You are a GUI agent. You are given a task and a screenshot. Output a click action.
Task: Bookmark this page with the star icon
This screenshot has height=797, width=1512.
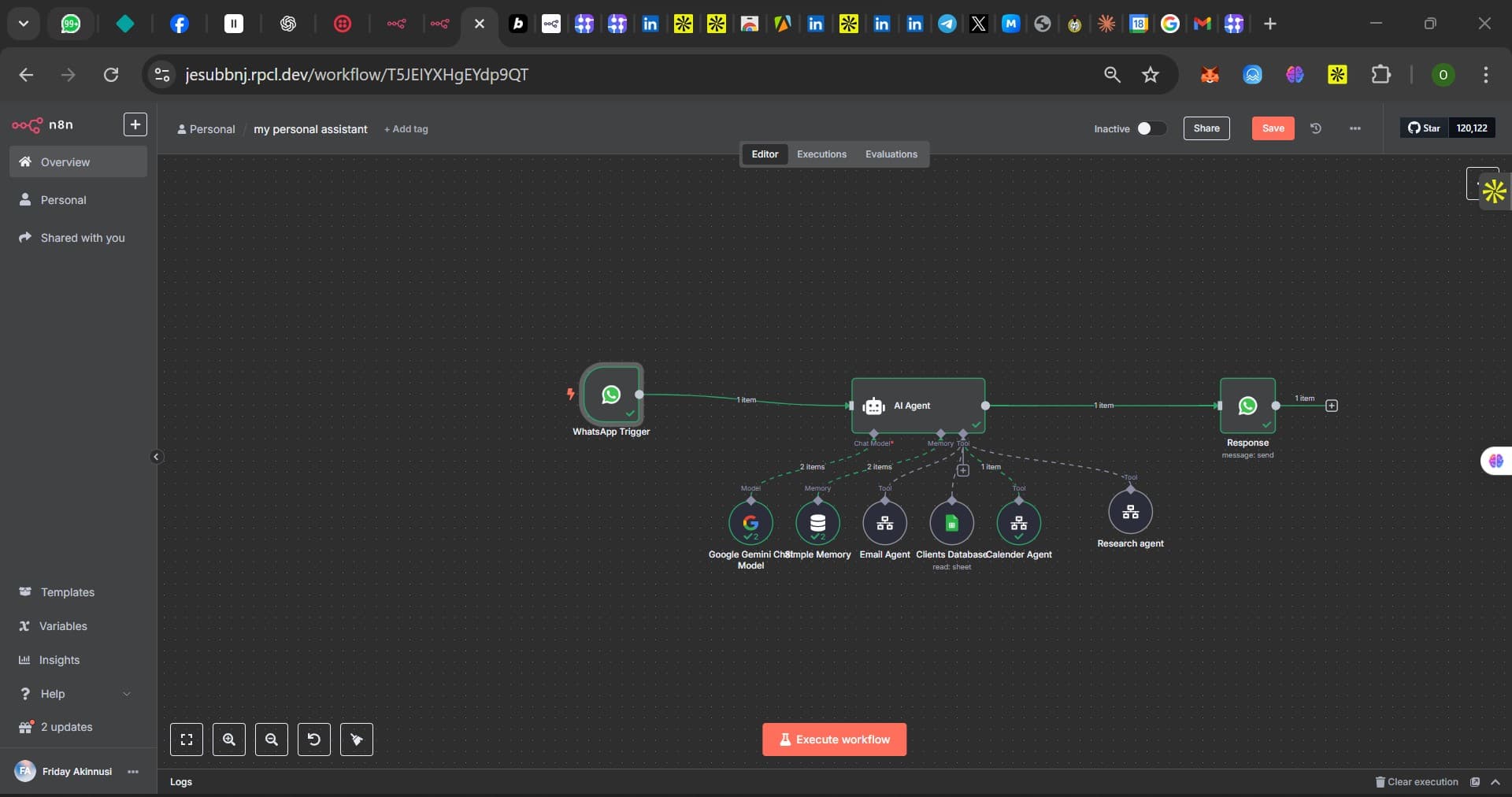tap(1151, 75)
